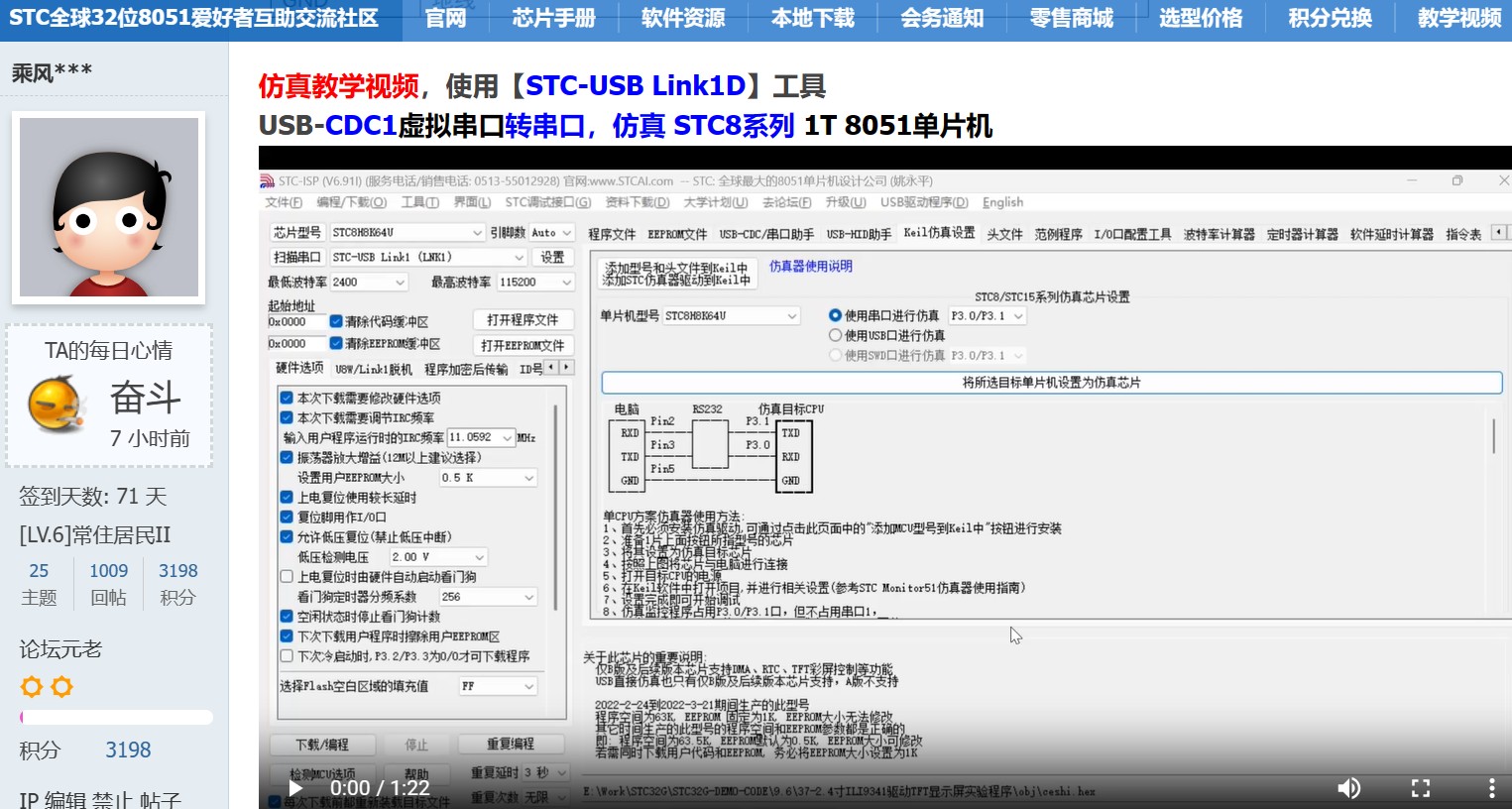Open the video's three-dot more options menu
This screenshot has height=809, width=1512.
tap(1491, 788)
